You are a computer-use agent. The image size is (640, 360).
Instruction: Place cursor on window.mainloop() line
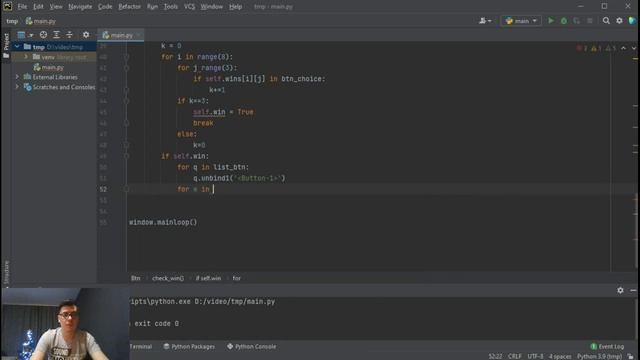point(163,222)
